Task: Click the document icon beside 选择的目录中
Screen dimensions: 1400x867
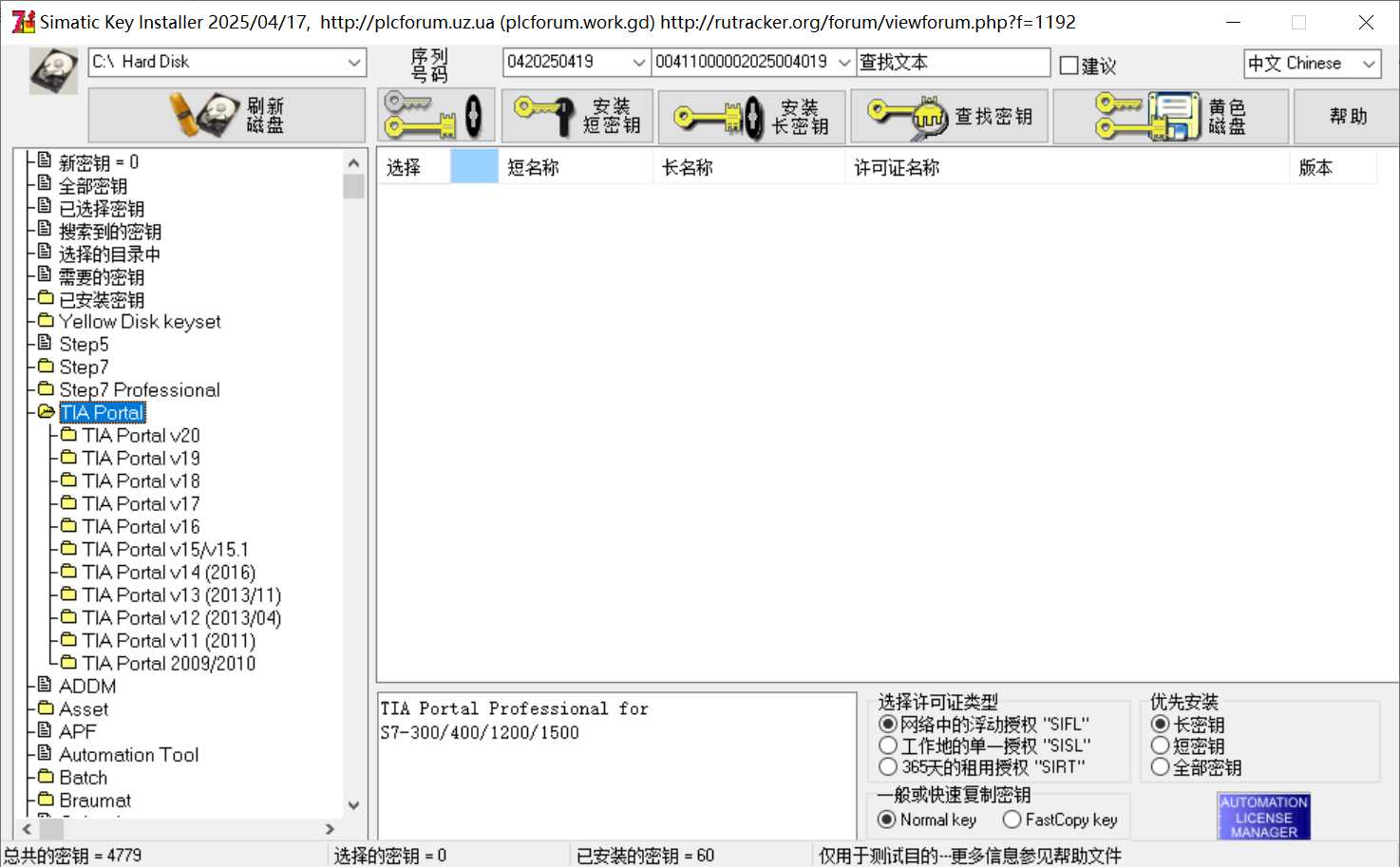Action: pos(45,252)
